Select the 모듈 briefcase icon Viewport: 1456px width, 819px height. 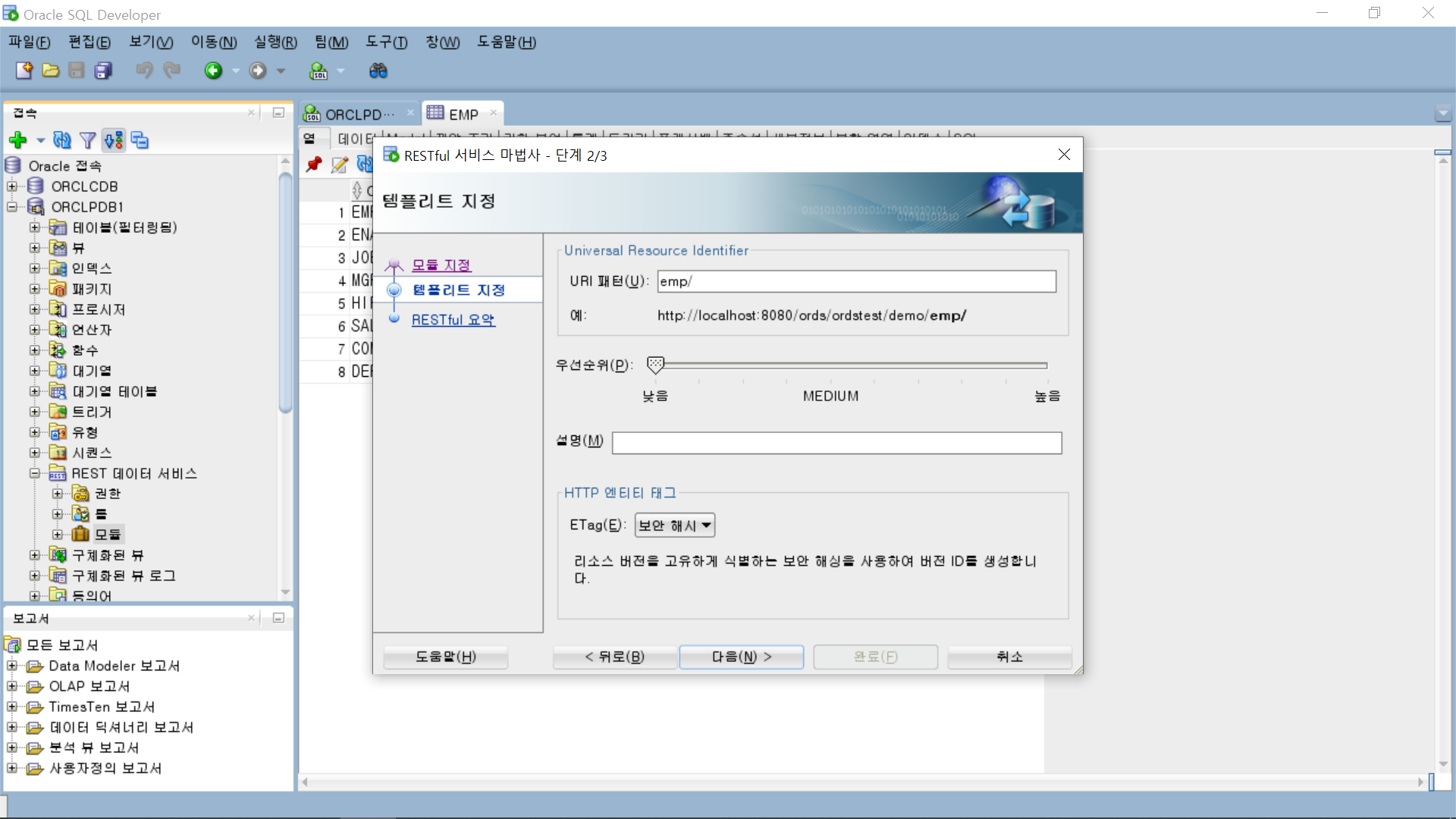[80, 534]
